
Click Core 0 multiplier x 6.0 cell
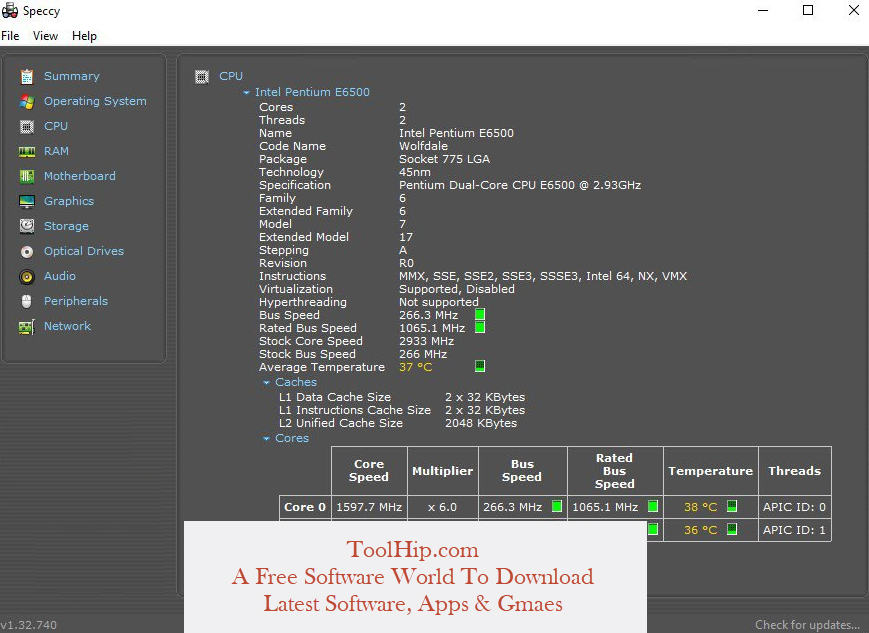point(442,507)
